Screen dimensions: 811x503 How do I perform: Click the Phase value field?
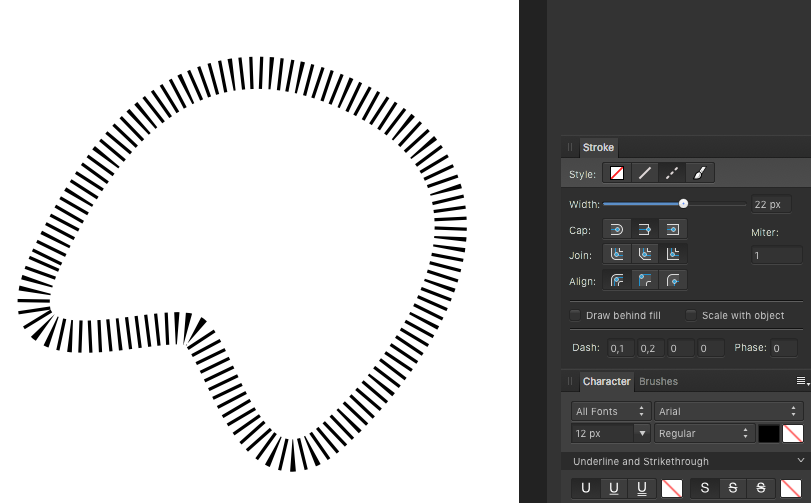pos(784,348)
